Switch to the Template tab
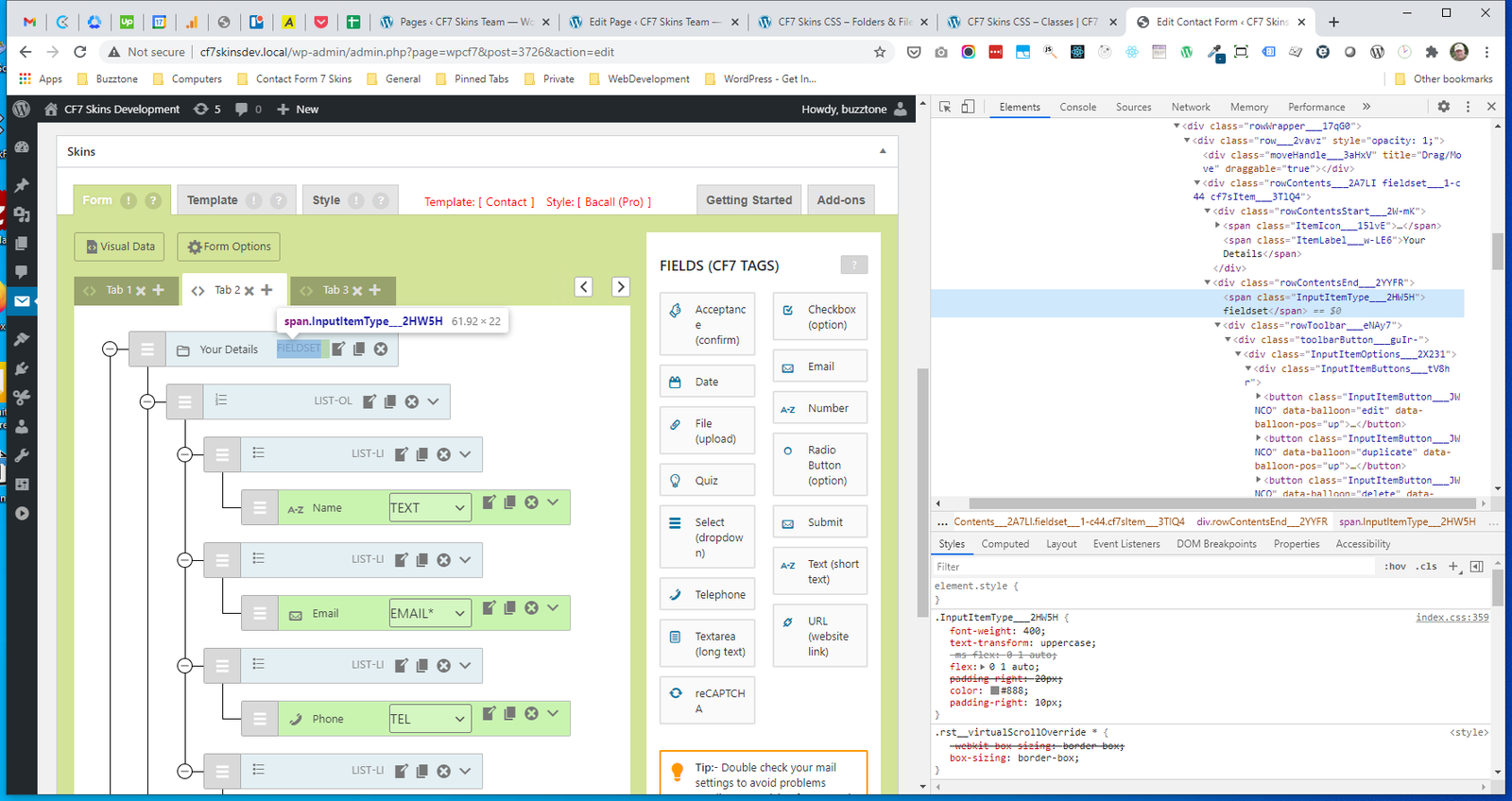This screenshot has height=801, width=1512. click(213, 200)
